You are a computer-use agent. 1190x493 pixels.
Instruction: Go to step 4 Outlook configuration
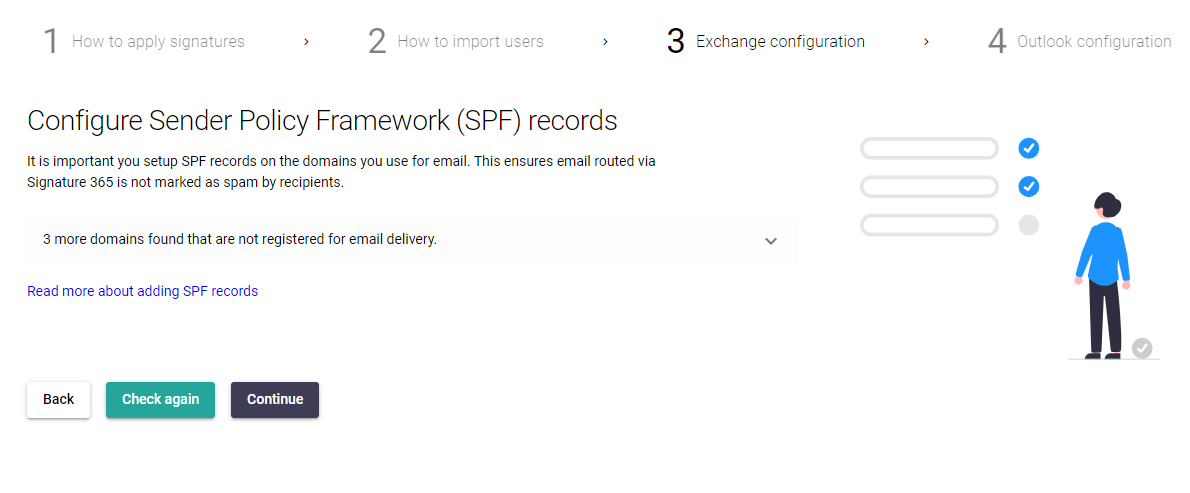pyautogui.click(x=1079, y=42)
